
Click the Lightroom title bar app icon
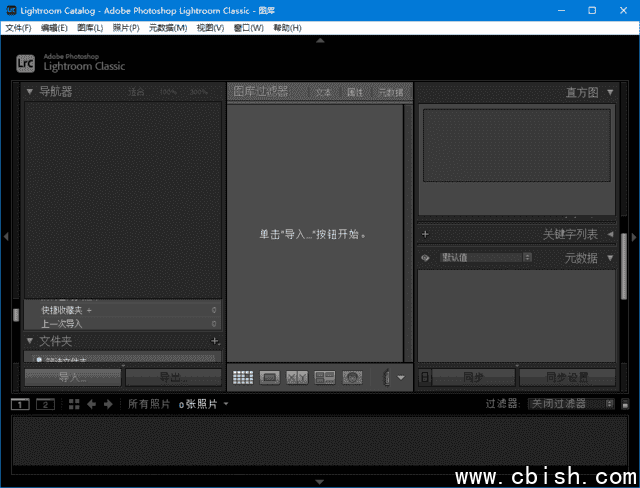coord(11,10)
